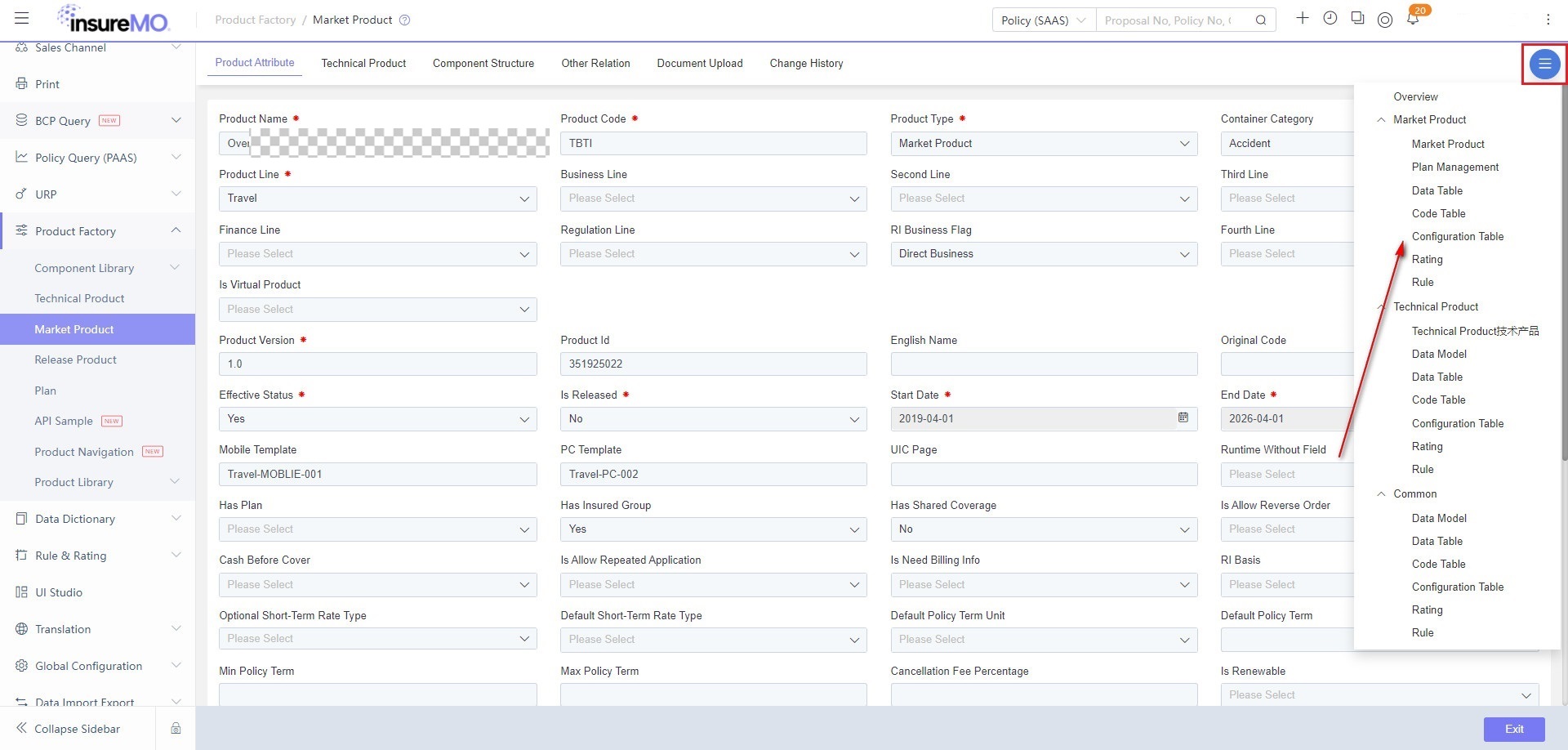Open the history clock icon

coord(1330,18)
